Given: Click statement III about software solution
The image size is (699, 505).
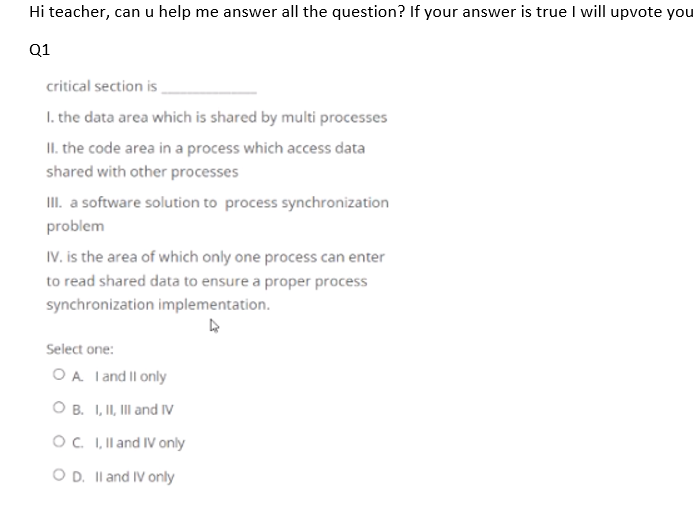Looking at the screenshot, I should [x=218, y=214].
